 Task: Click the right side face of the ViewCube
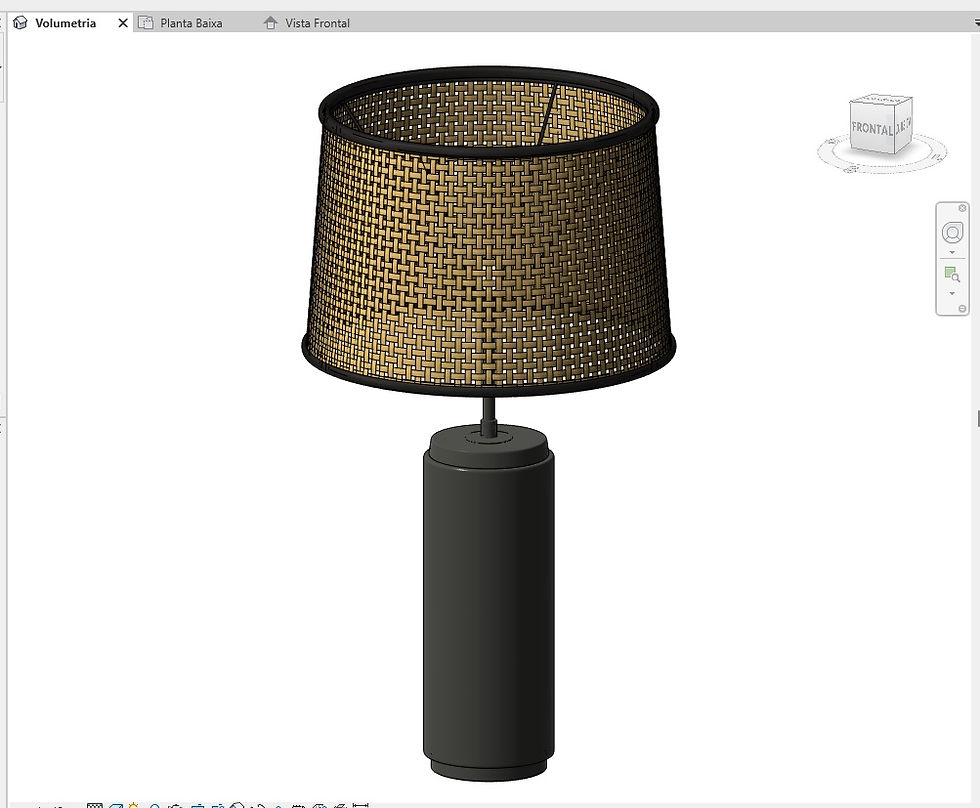(904, 125)
